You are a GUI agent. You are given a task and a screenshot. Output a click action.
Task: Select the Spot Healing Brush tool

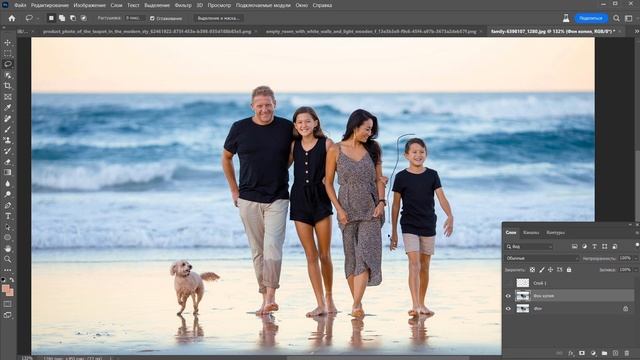click(x=8, y=118)
